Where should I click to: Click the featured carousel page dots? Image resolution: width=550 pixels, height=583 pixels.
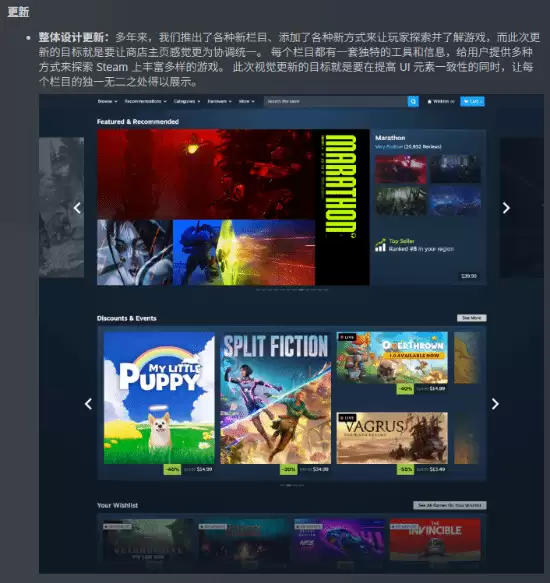(x=292, y=289)
